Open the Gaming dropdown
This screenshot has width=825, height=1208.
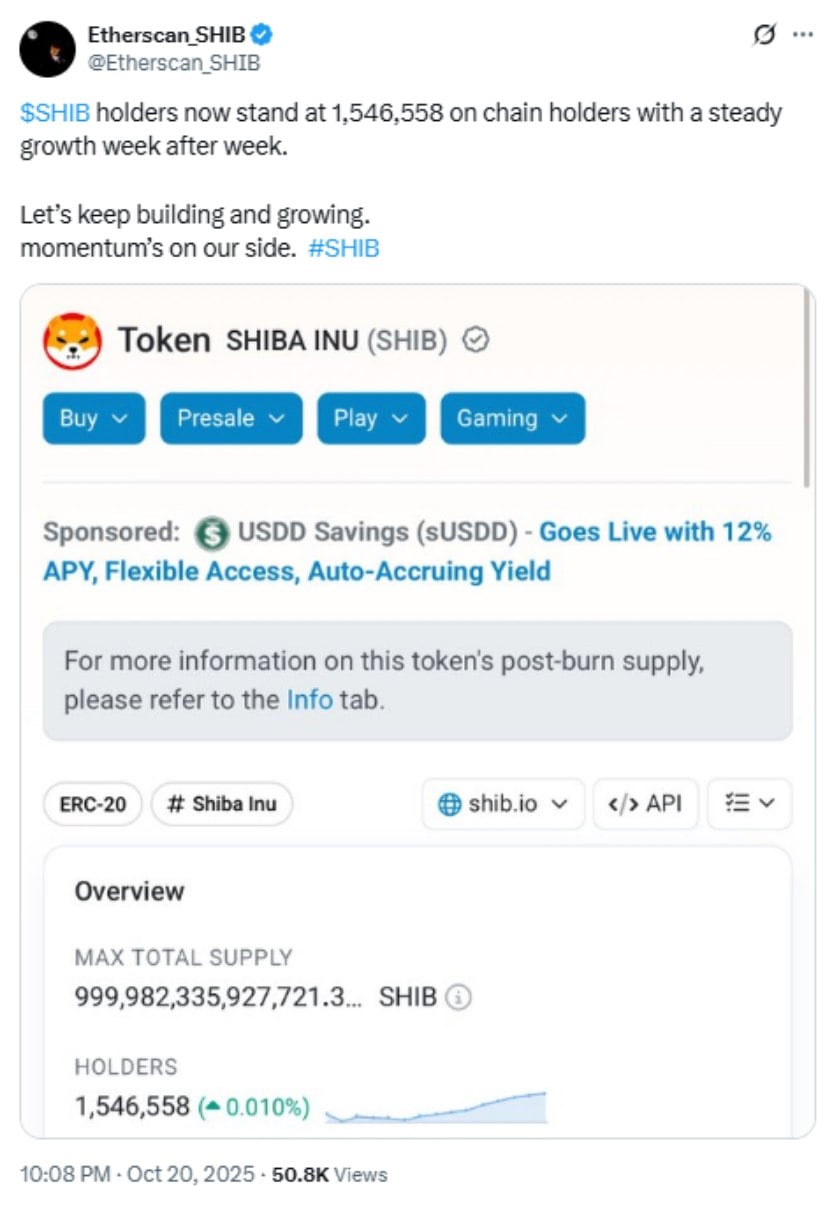[x=512, y=418]
